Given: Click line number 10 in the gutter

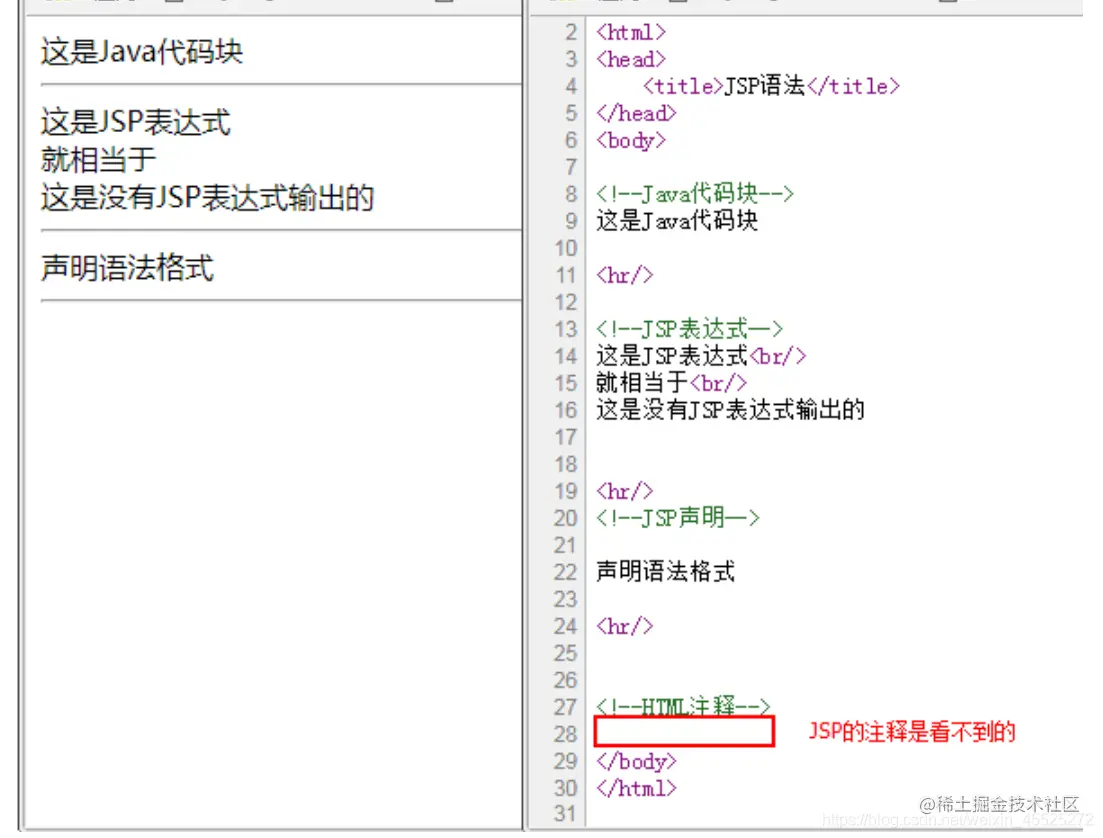Looking at the screenshot, I should [x=566, y=248].
